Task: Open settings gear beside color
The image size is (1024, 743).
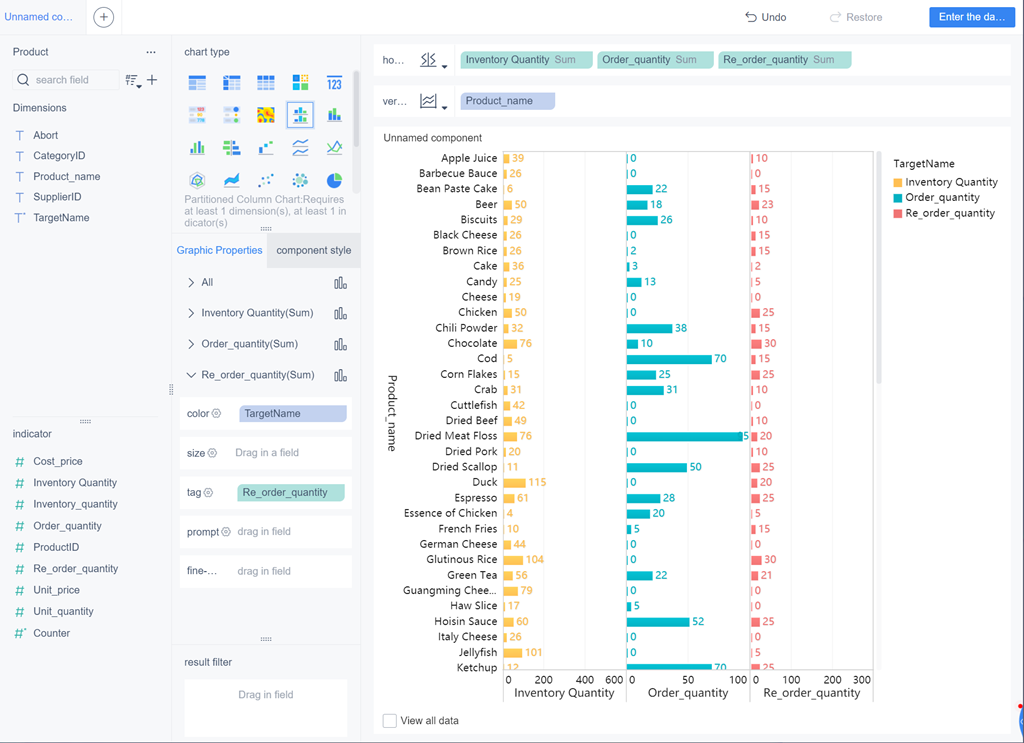Action: 216,413
